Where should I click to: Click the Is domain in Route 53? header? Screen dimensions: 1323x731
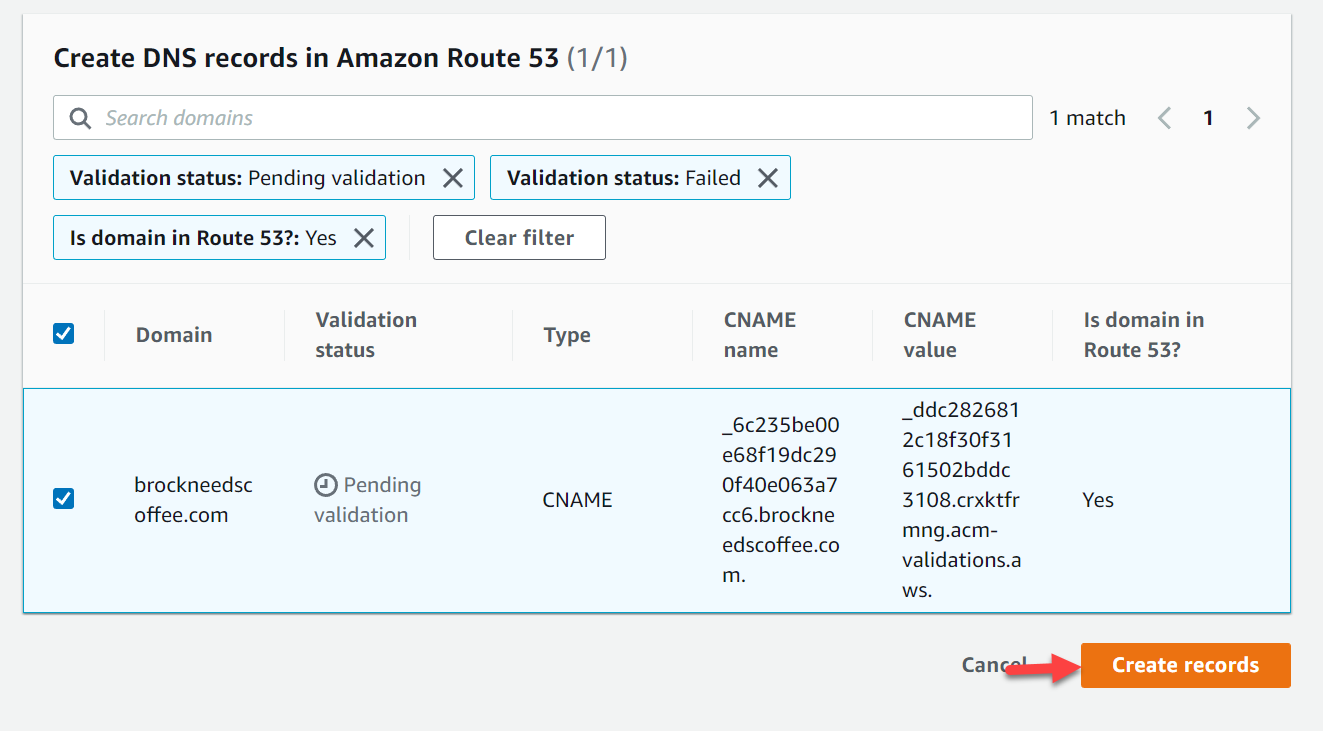point(1144,335)
